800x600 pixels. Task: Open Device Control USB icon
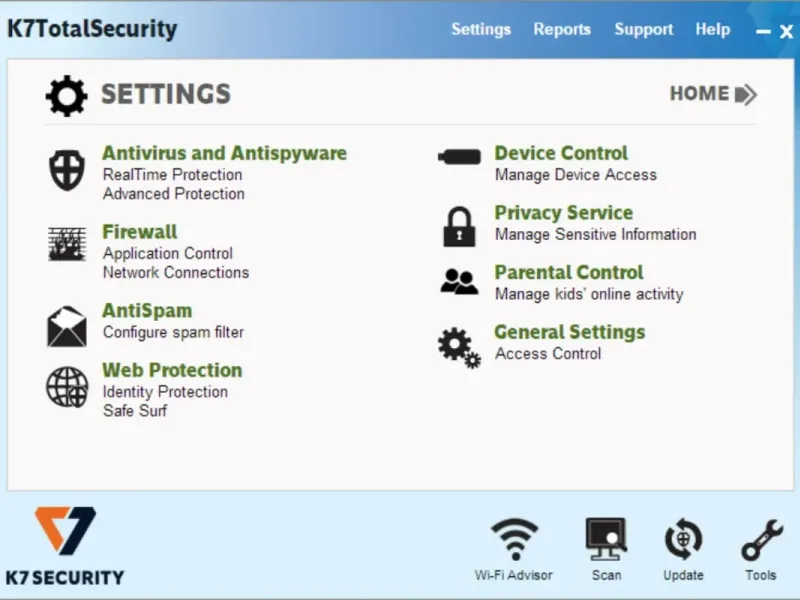pos(459,157)
